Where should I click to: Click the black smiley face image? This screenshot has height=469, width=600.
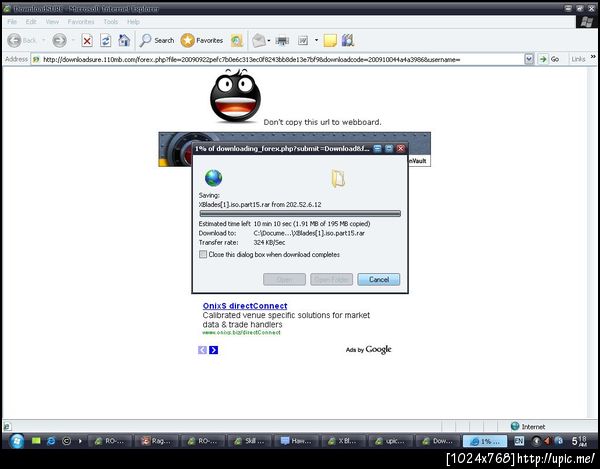[235, 96]
